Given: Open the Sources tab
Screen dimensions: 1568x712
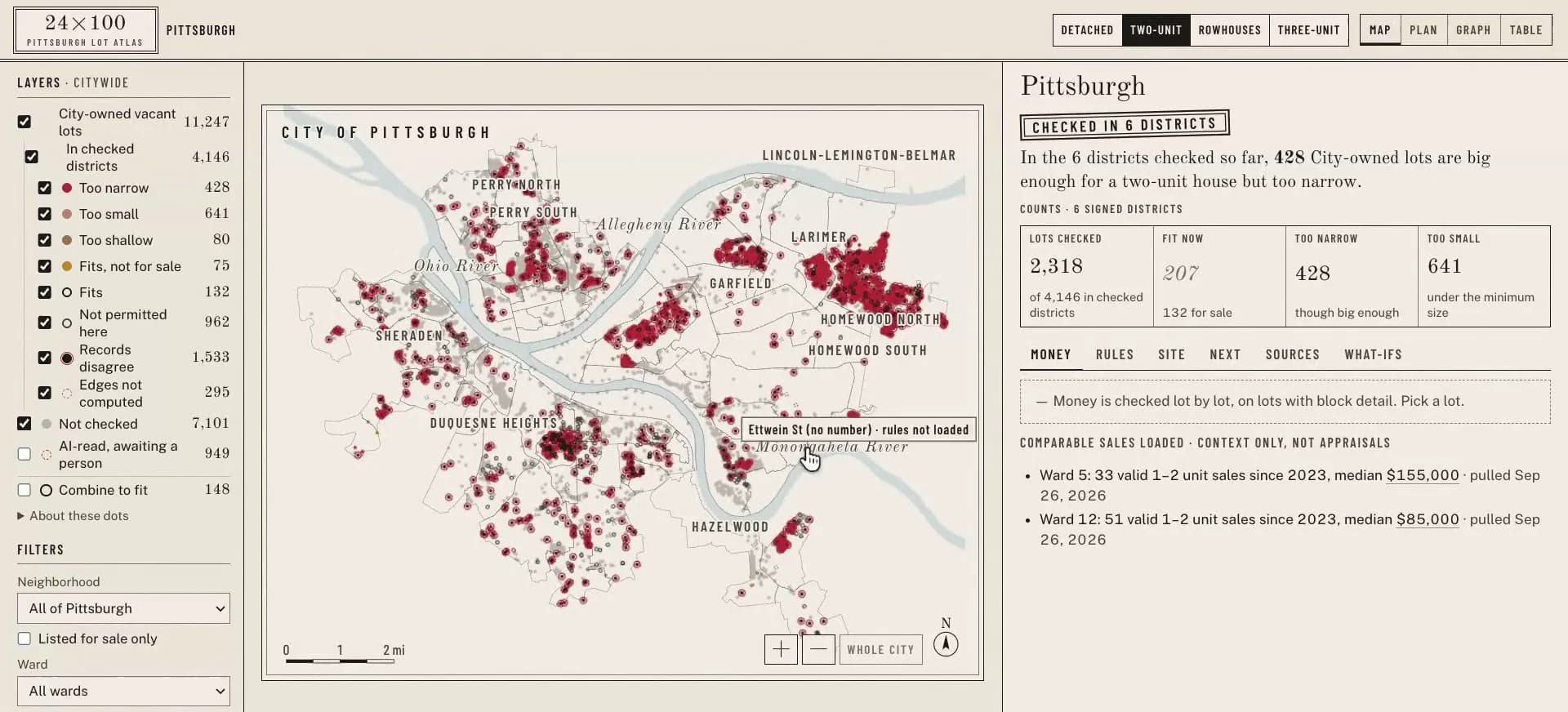Looking at the screenshot, I should (1292, 354).
